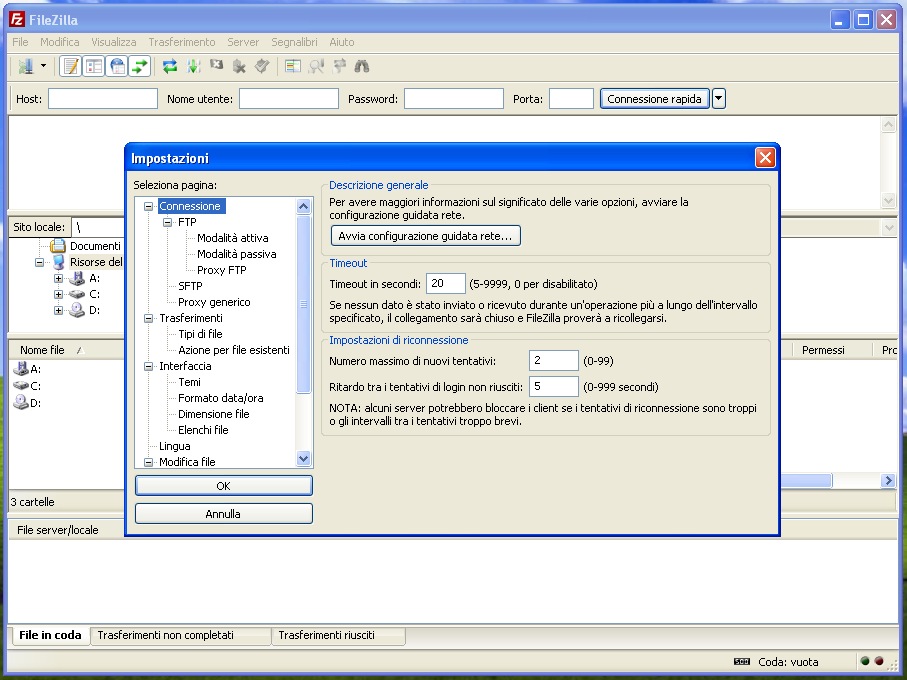Select the Modalità passiva settings page
Image resolution: width=907 pixels, height=680 pixels.
tap(236, 254)
